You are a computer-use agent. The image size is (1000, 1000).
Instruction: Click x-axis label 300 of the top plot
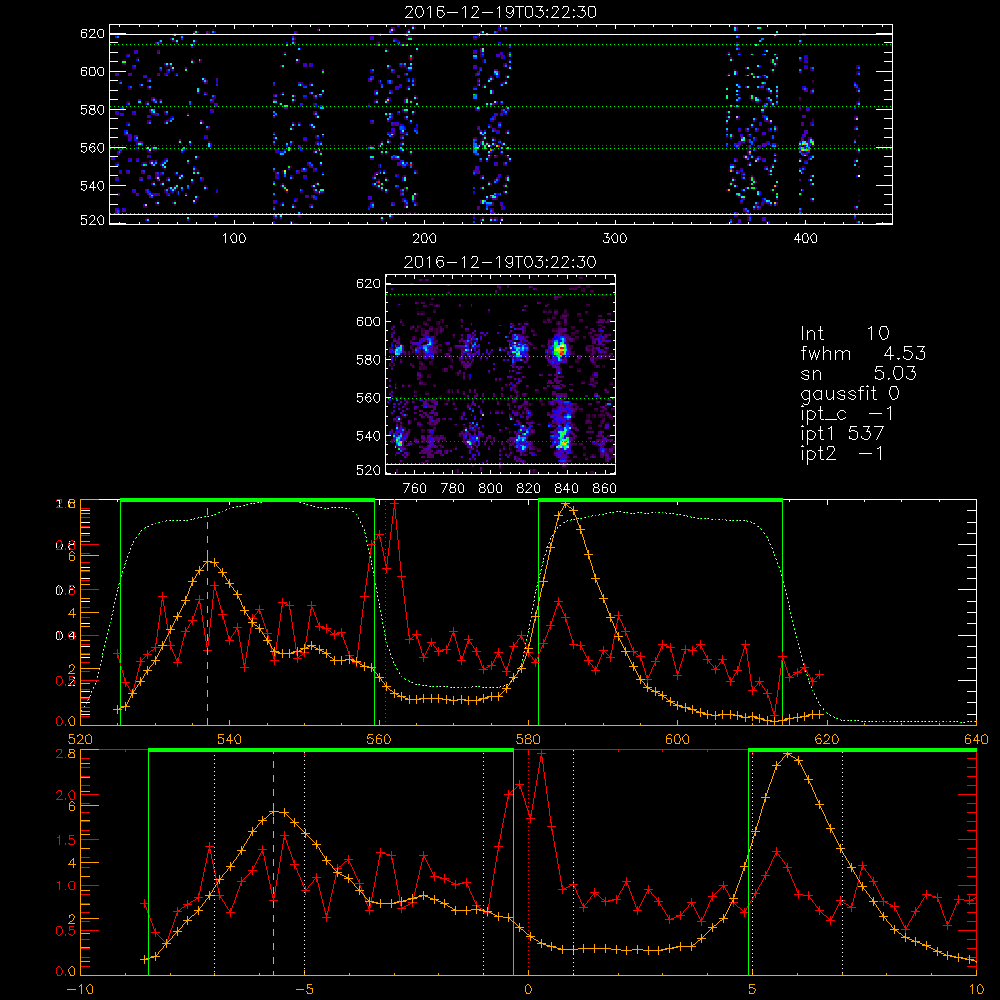615,239
